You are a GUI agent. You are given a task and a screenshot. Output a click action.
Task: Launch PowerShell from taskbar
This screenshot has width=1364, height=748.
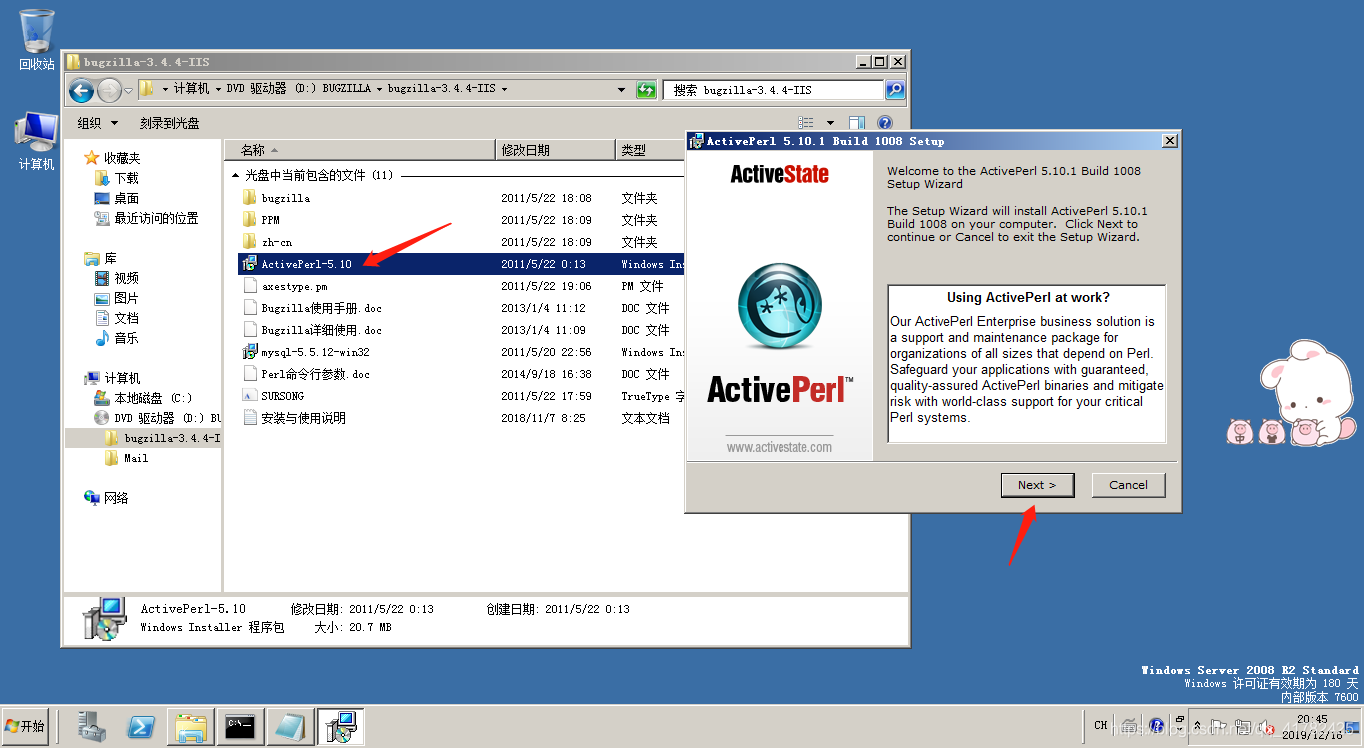coord(140,727)
